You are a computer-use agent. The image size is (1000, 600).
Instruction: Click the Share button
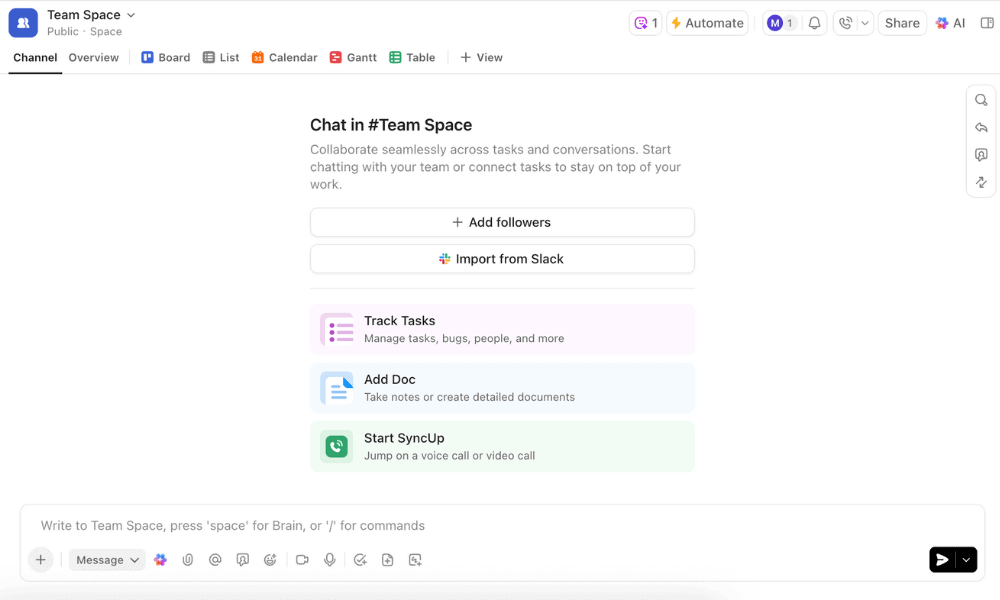[x=902, y=23]
